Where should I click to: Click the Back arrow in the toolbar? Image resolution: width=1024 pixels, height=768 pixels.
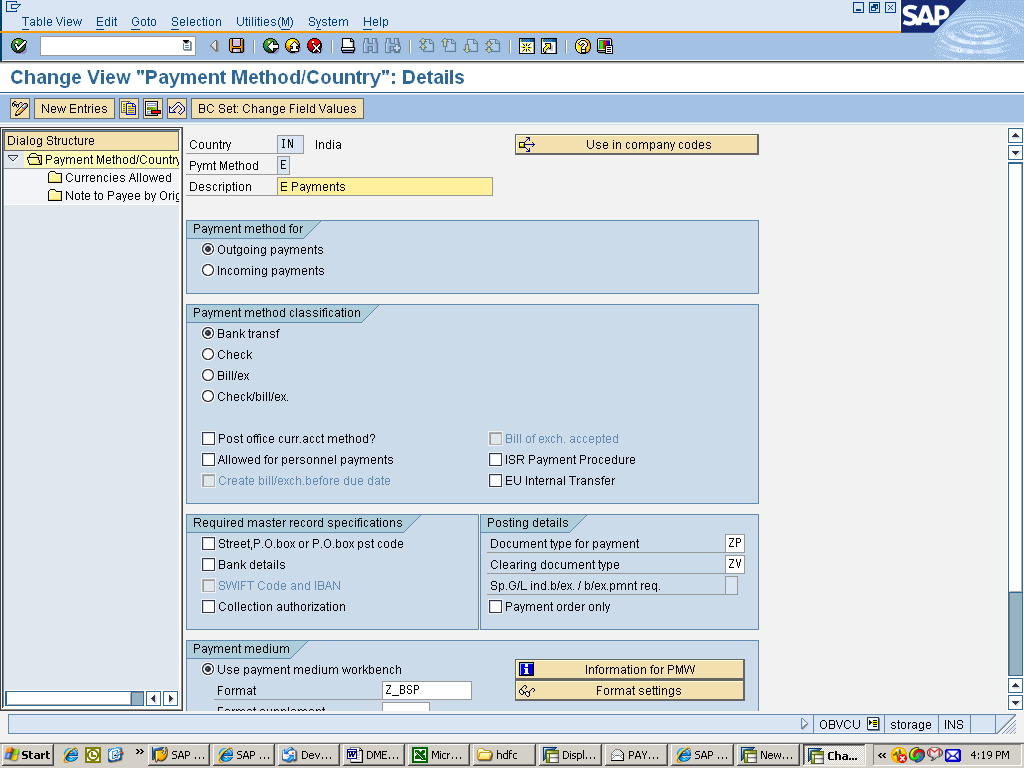(268, 45)
